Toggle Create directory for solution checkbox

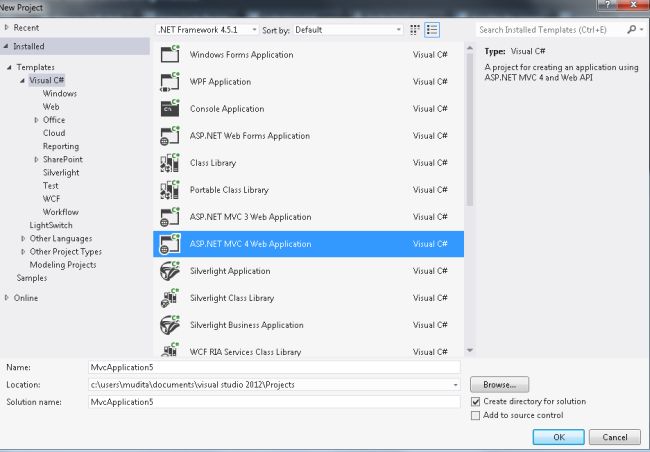pos(475,401)
